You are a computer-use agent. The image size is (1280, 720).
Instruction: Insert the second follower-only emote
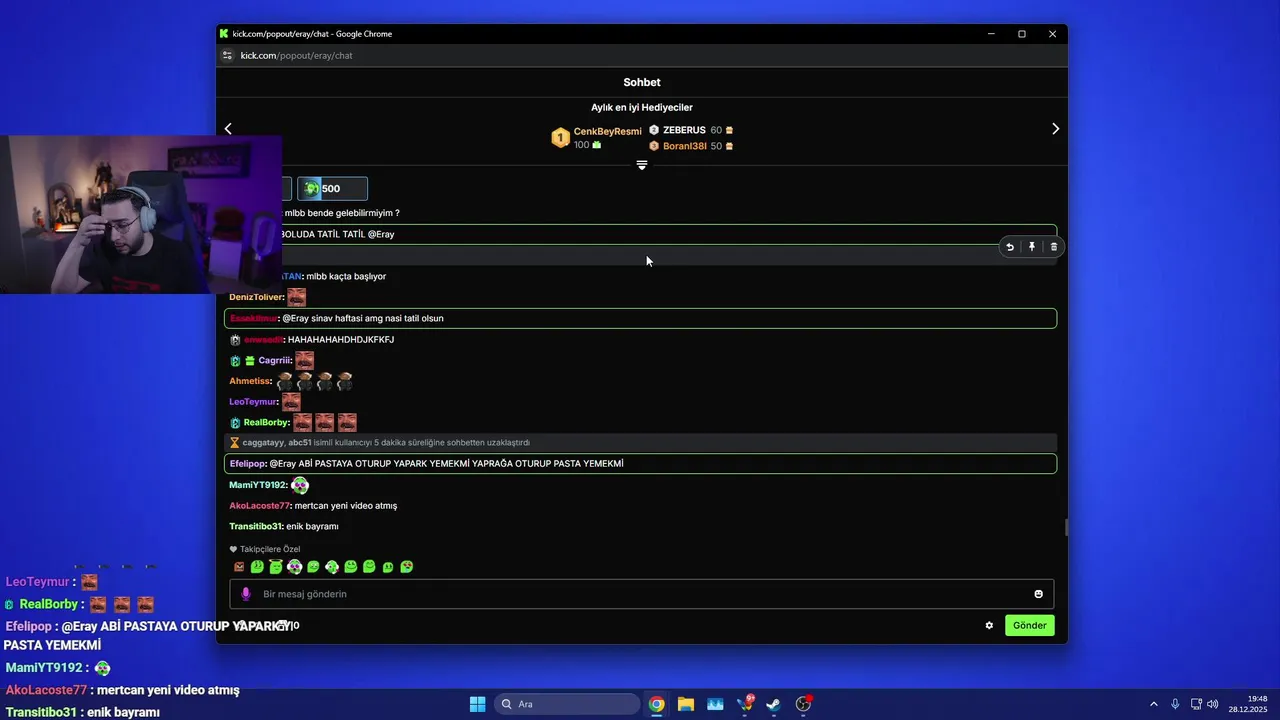pos(257,567)
